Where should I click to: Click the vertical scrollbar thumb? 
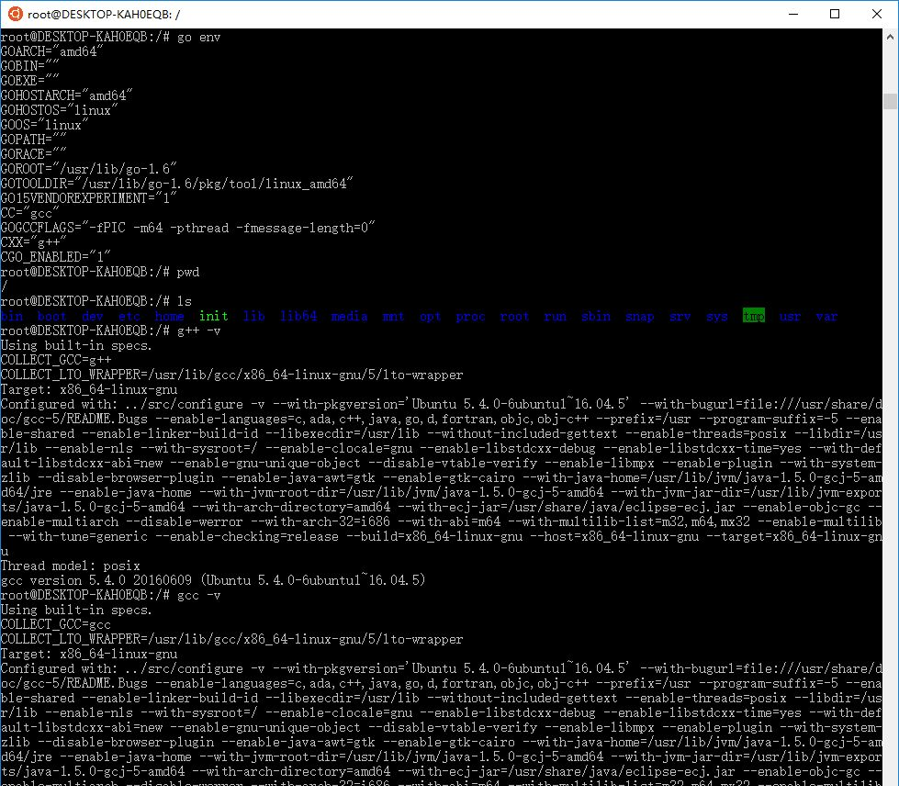click(x=890, y=101)
